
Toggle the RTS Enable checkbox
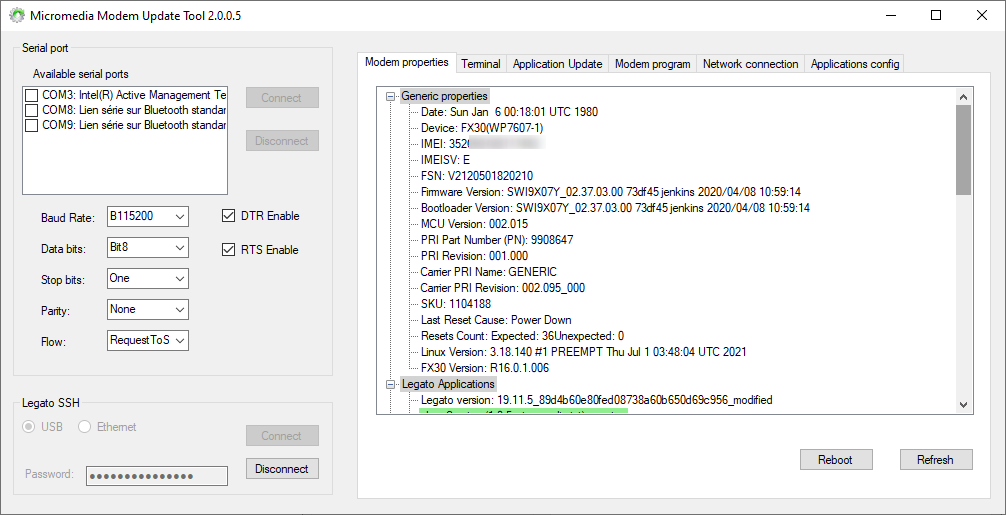228,249
